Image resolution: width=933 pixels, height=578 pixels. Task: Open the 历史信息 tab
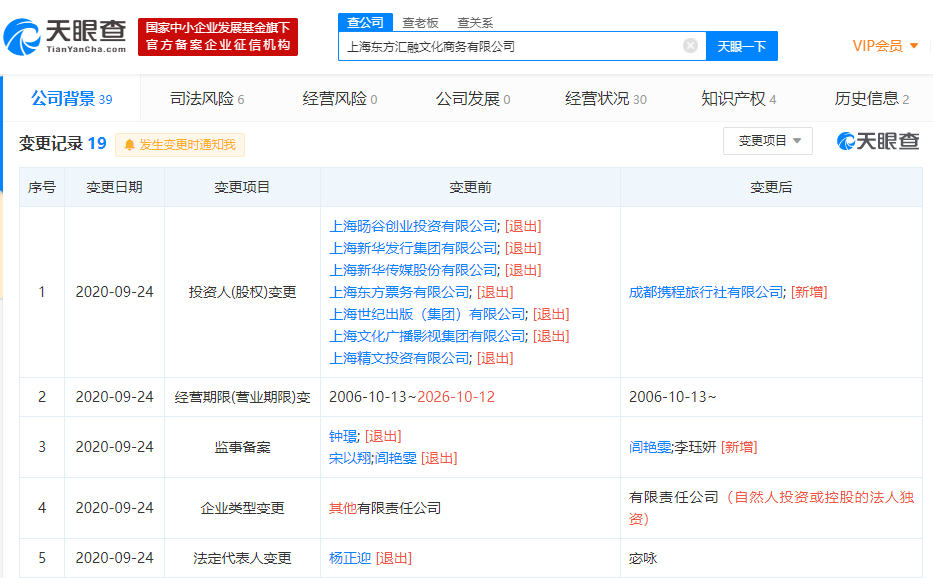tap(871, 98)
